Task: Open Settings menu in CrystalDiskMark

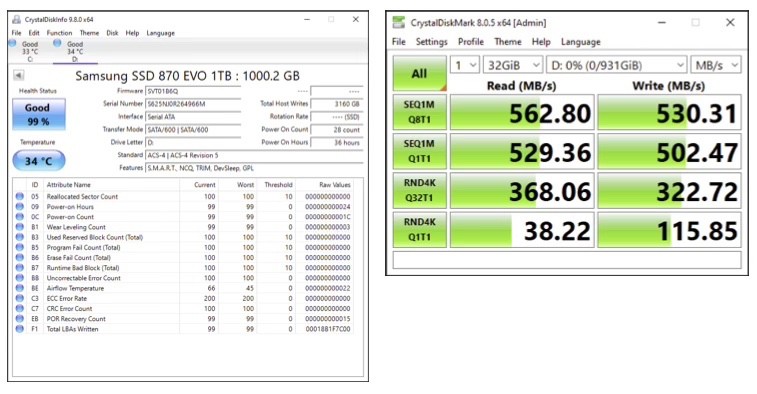Action: coord(432,42)
